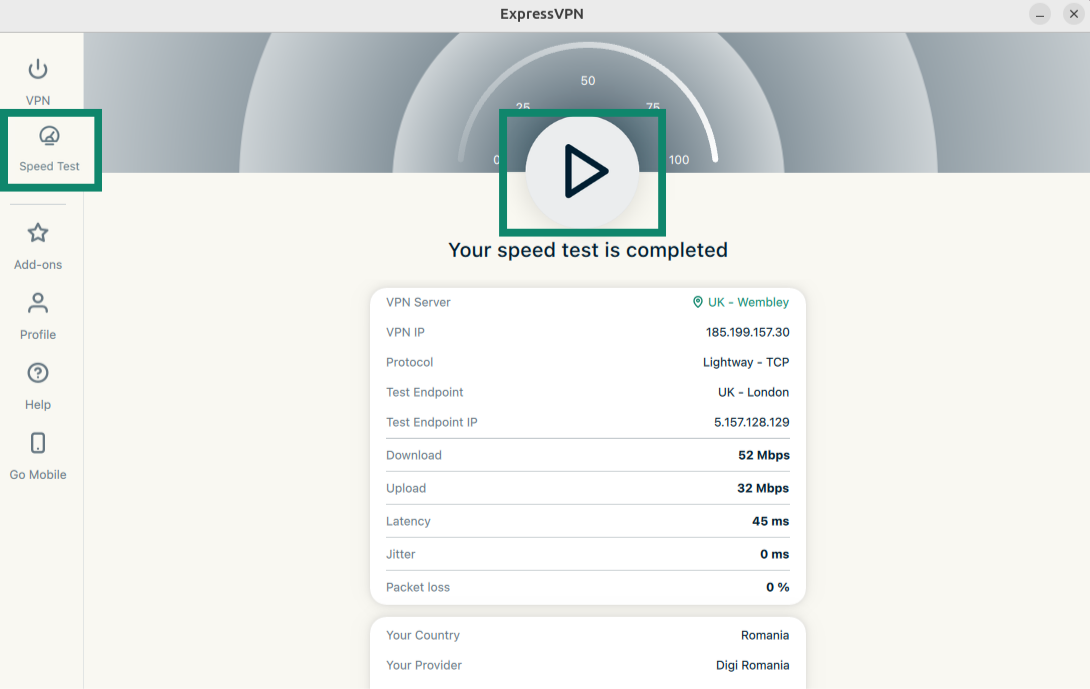
Task: Click the location pin beside UK - Wembley
Action: (x=698, y=302)
